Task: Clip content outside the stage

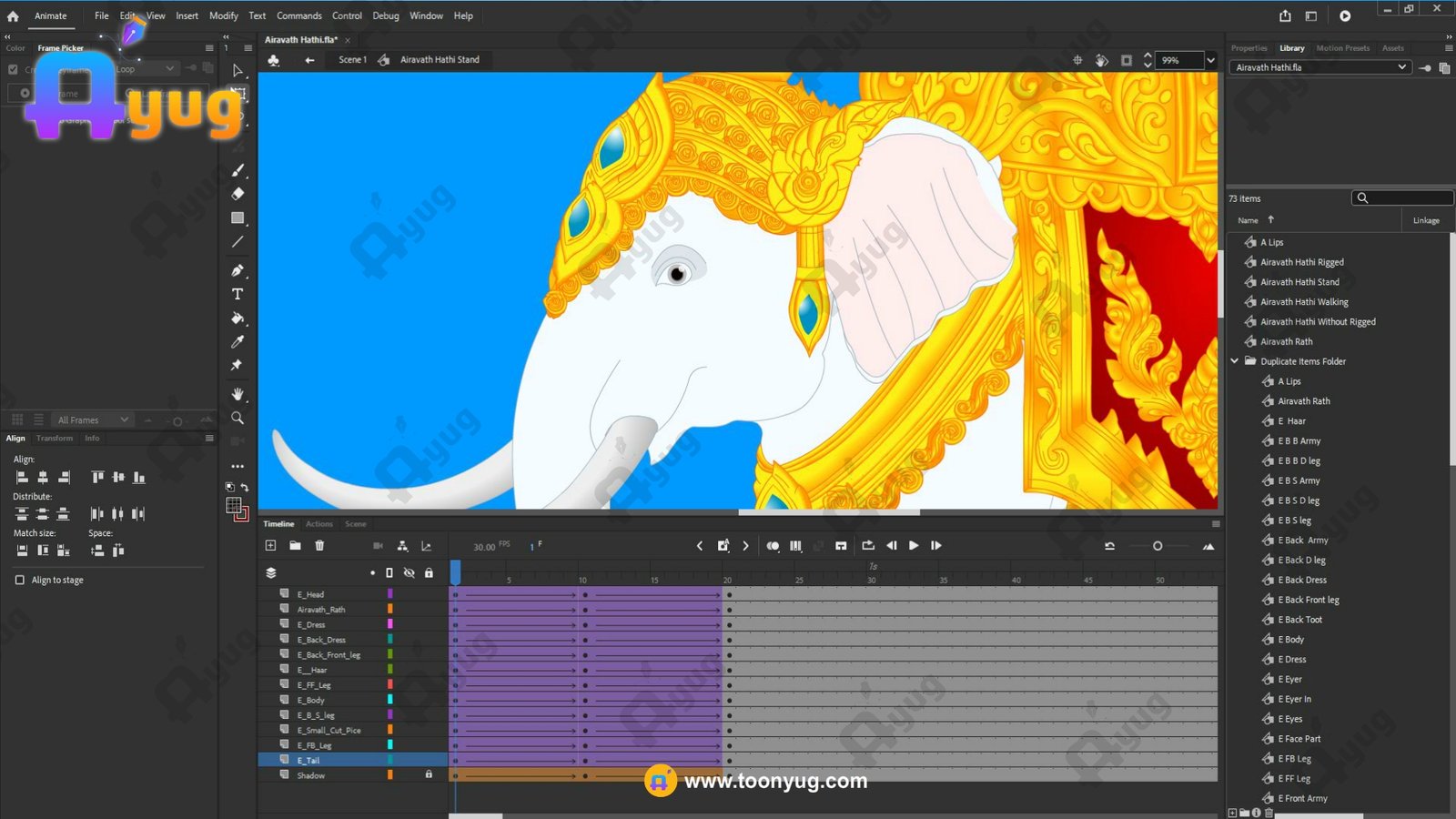Action: click(x=1127, y=60)
